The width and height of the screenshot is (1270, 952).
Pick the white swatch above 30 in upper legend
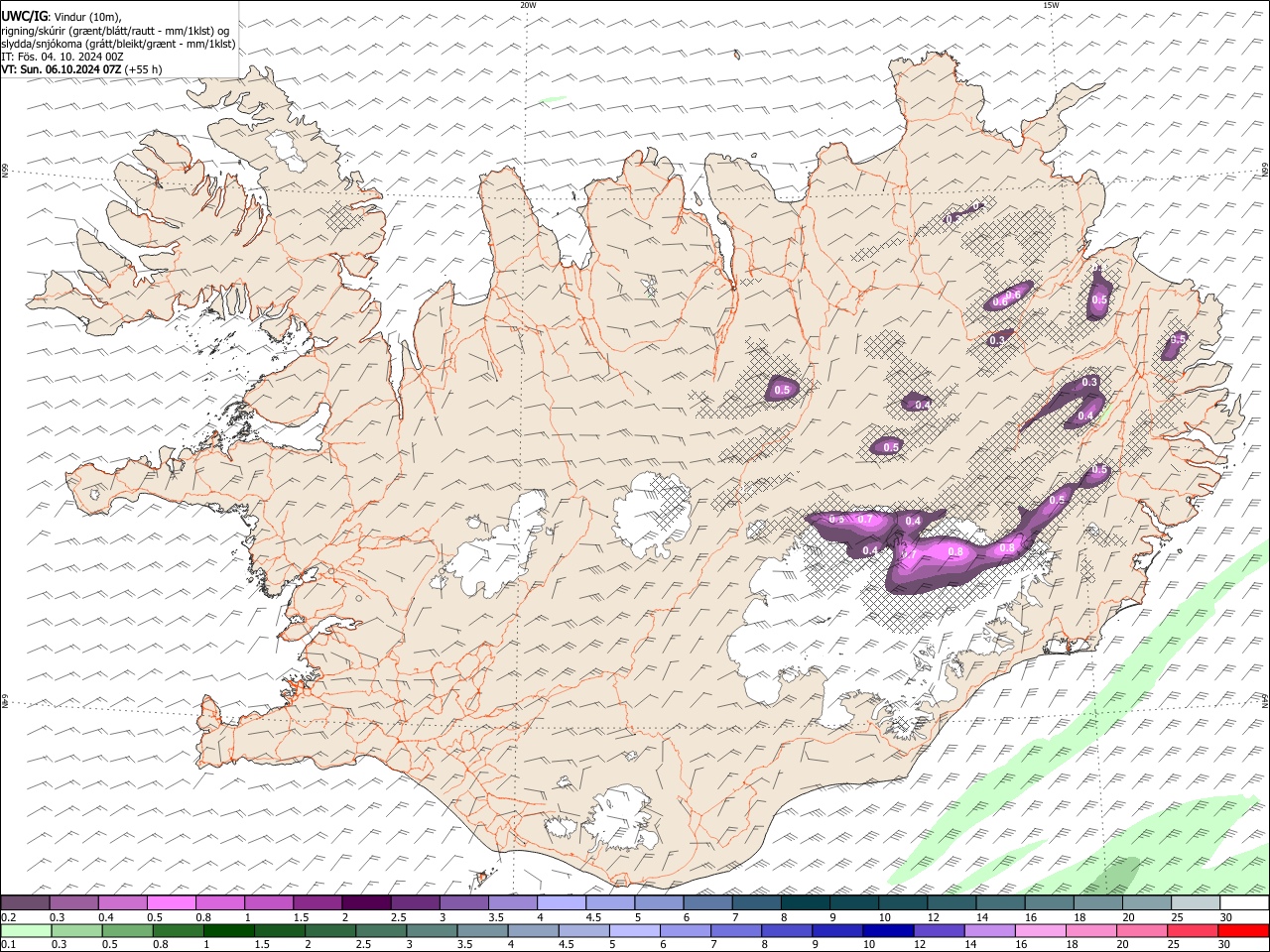click(x=1243, y=903)
